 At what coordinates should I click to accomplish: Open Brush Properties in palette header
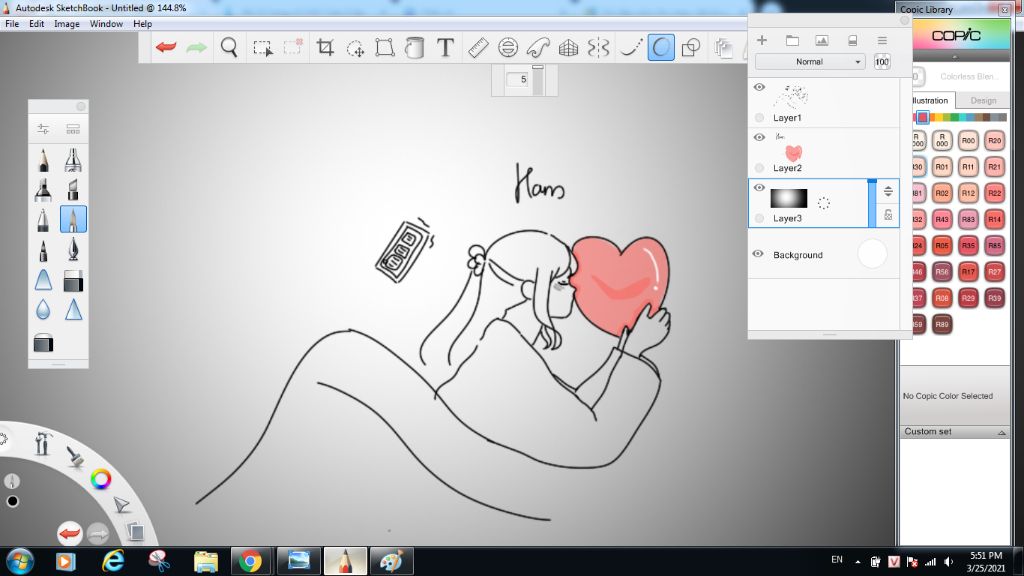coord(43,129)
